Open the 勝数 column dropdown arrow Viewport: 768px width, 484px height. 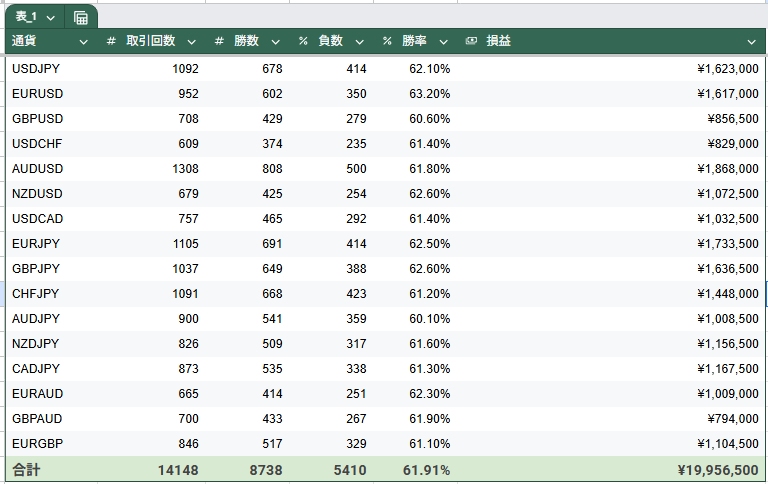276,42
